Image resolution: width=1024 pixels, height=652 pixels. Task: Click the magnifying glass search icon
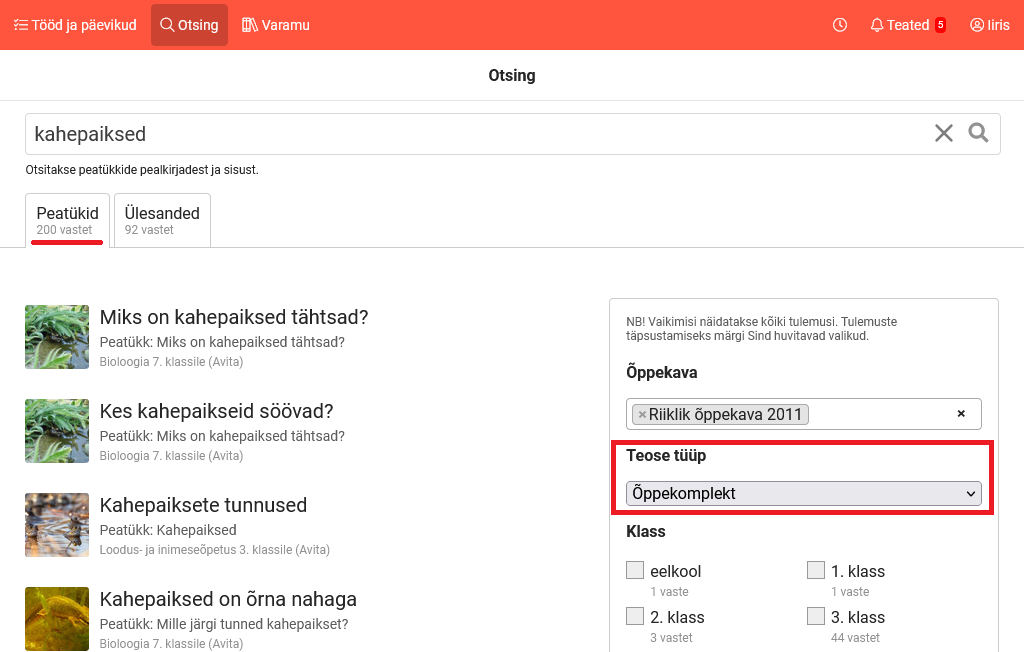coord(978,133)
